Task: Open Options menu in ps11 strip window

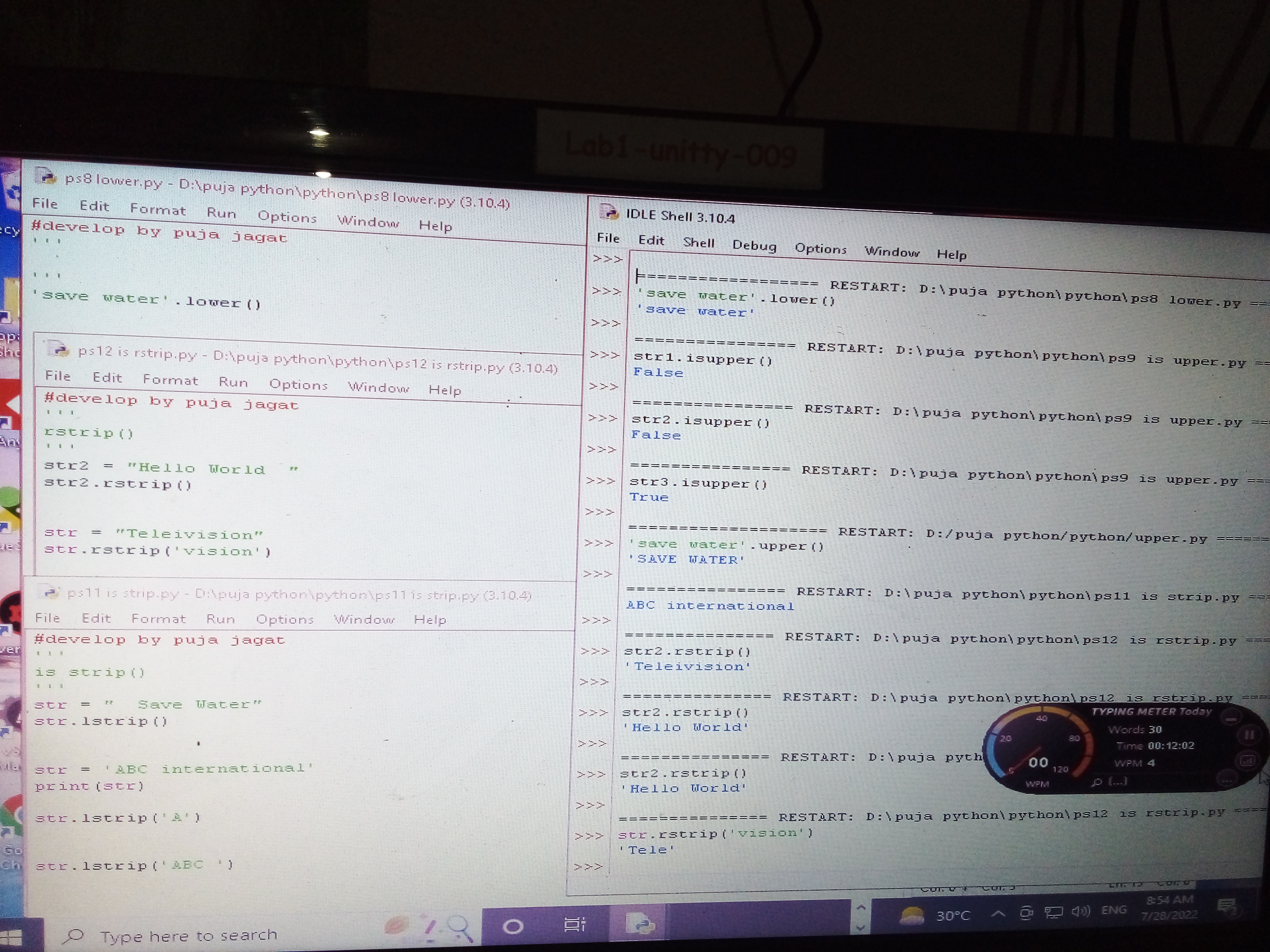Action: pos(284,619)
